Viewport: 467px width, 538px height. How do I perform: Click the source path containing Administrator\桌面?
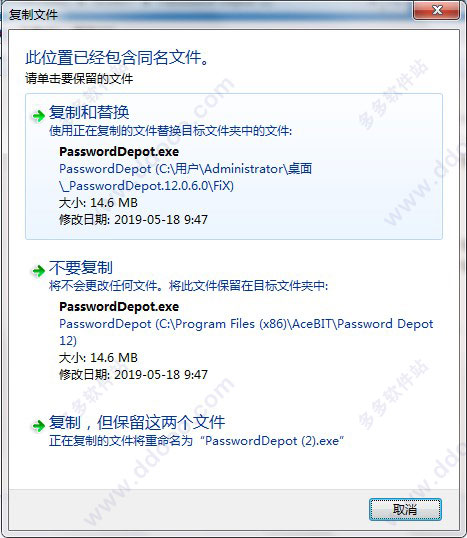click(186, 177)
